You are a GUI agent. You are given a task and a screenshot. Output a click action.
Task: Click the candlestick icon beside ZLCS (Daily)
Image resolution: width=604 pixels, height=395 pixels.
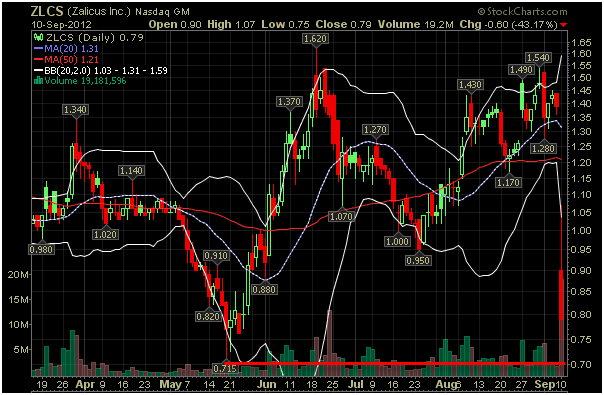pos(38,37)
